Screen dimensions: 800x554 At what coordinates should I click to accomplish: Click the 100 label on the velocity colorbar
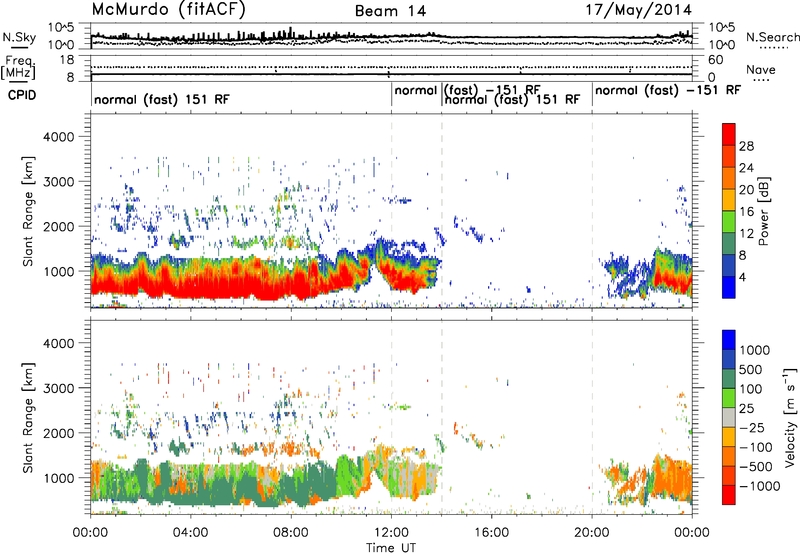(x=751, y=389)
